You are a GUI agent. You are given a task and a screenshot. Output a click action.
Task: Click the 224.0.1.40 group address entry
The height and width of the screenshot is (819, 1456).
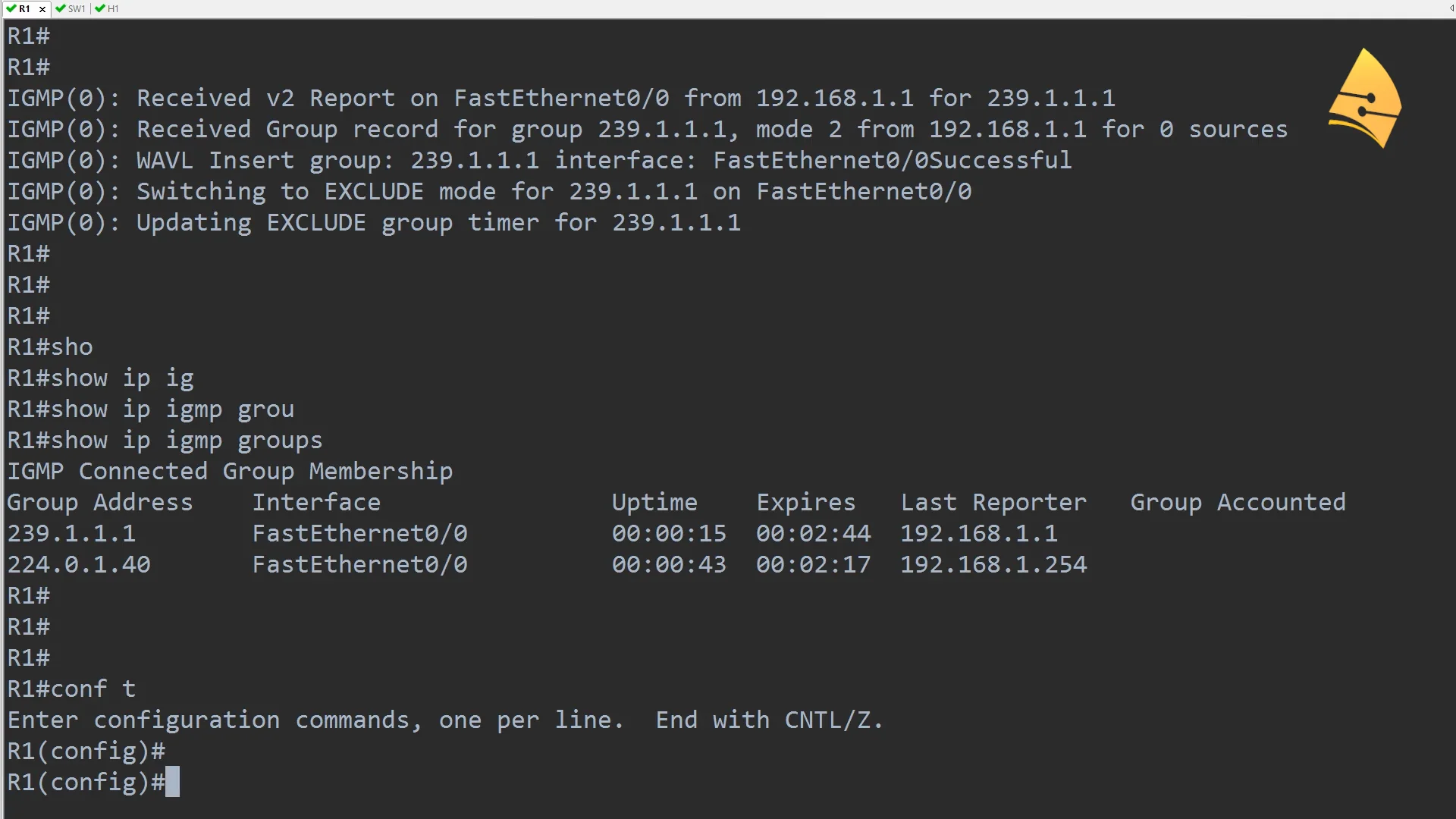point(80,565)
